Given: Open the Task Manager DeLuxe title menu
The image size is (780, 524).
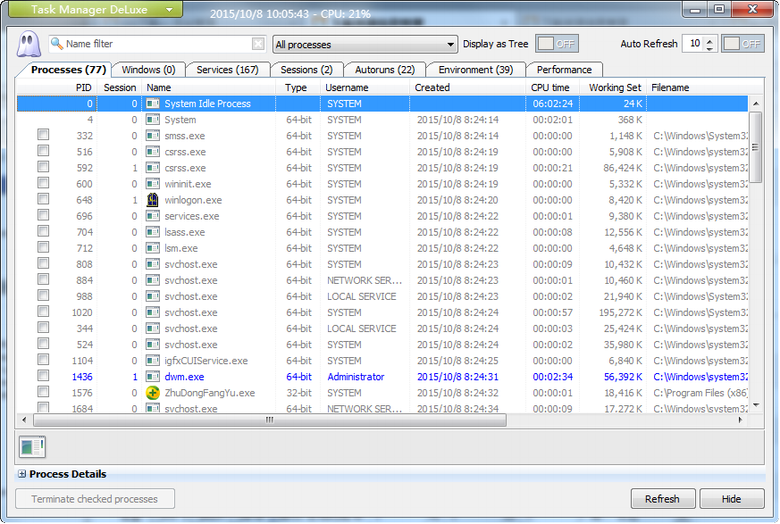Looking at the screenshot, I should 104,9.
